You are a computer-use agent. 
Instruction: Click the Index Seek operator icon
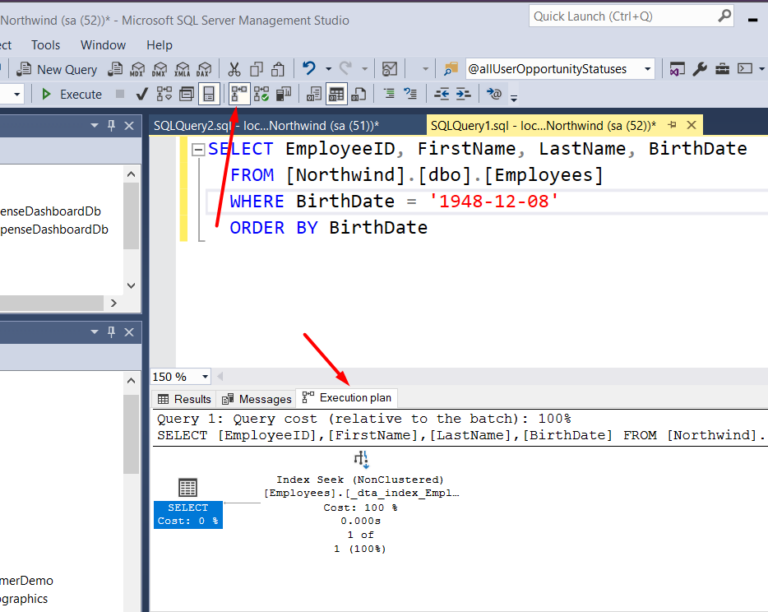click(361, 458)
